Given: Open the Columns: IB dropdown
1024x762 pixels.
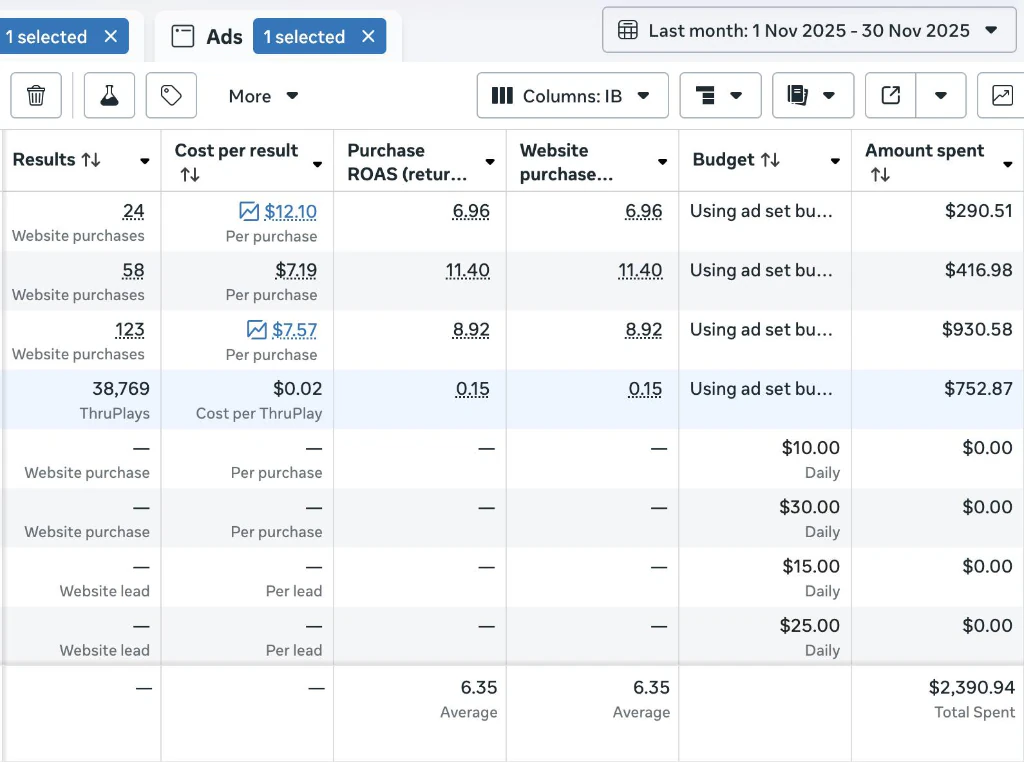Looking at the screenshot, I should [x=573, y=95].
